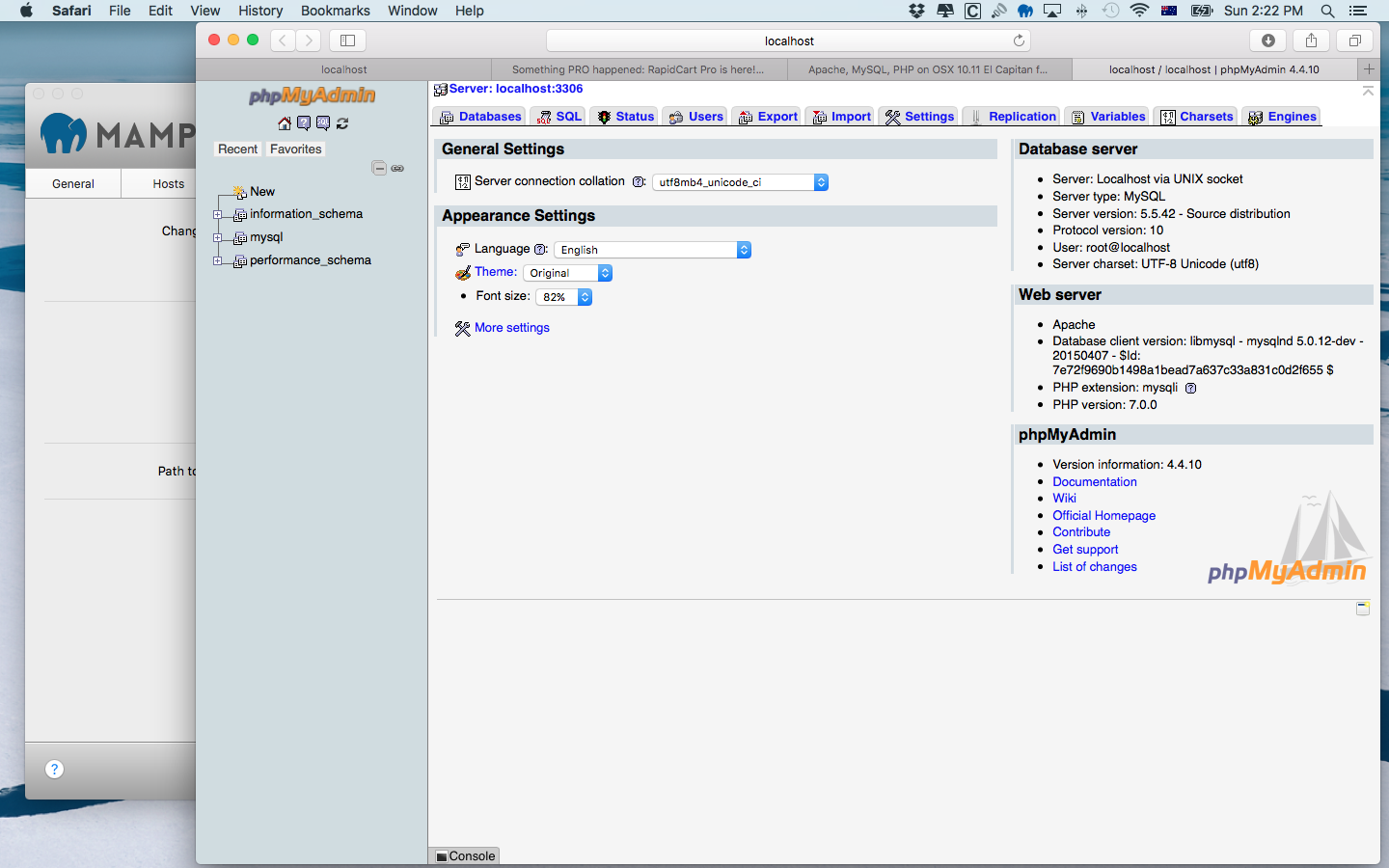Viewport: 1389px width, 868px height.
Task: Click the performance_schema database icon
Action: [x=240, y=260]
